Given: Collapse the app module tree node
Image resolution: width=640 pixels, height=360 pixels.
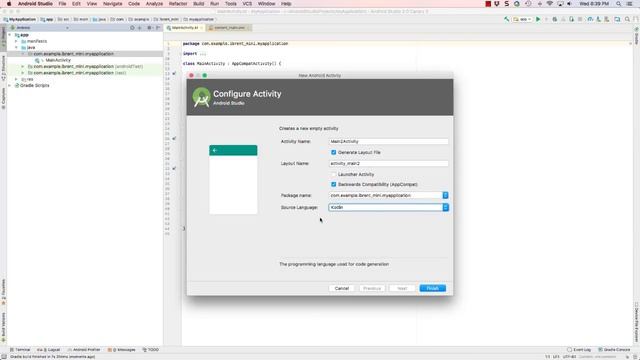Looking at the screenshot, I should tap(10, 35).
